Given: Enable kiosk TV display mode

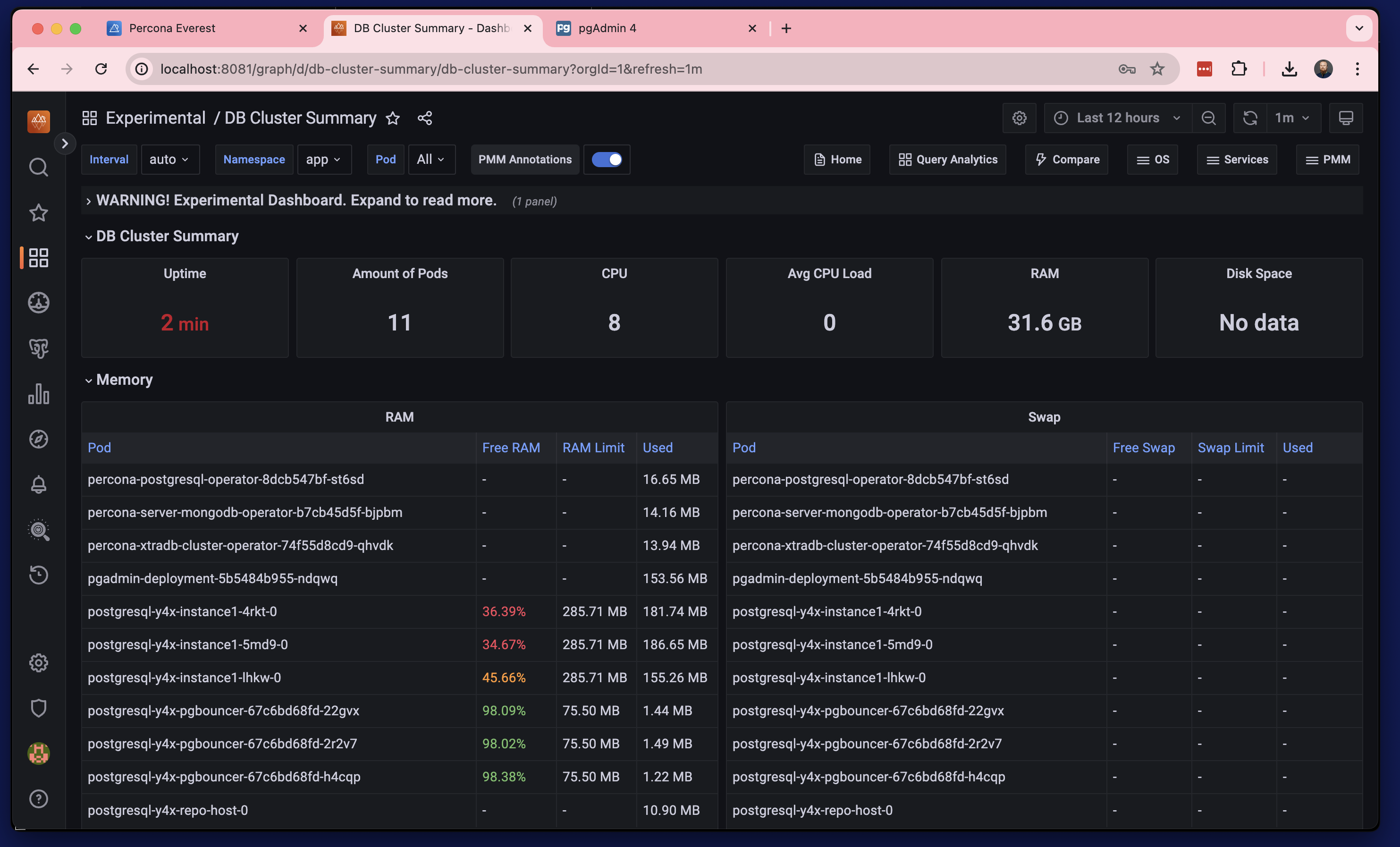Looking at the screenshot, I should (1346, 118).
